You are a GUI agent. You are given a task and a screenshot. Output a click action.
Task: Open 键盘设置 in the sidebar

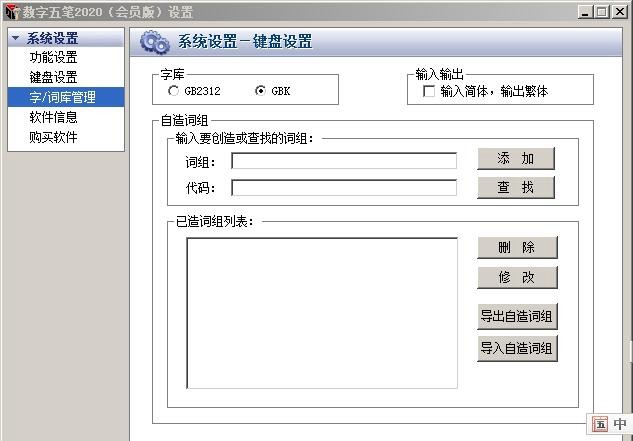click(53, 77)
